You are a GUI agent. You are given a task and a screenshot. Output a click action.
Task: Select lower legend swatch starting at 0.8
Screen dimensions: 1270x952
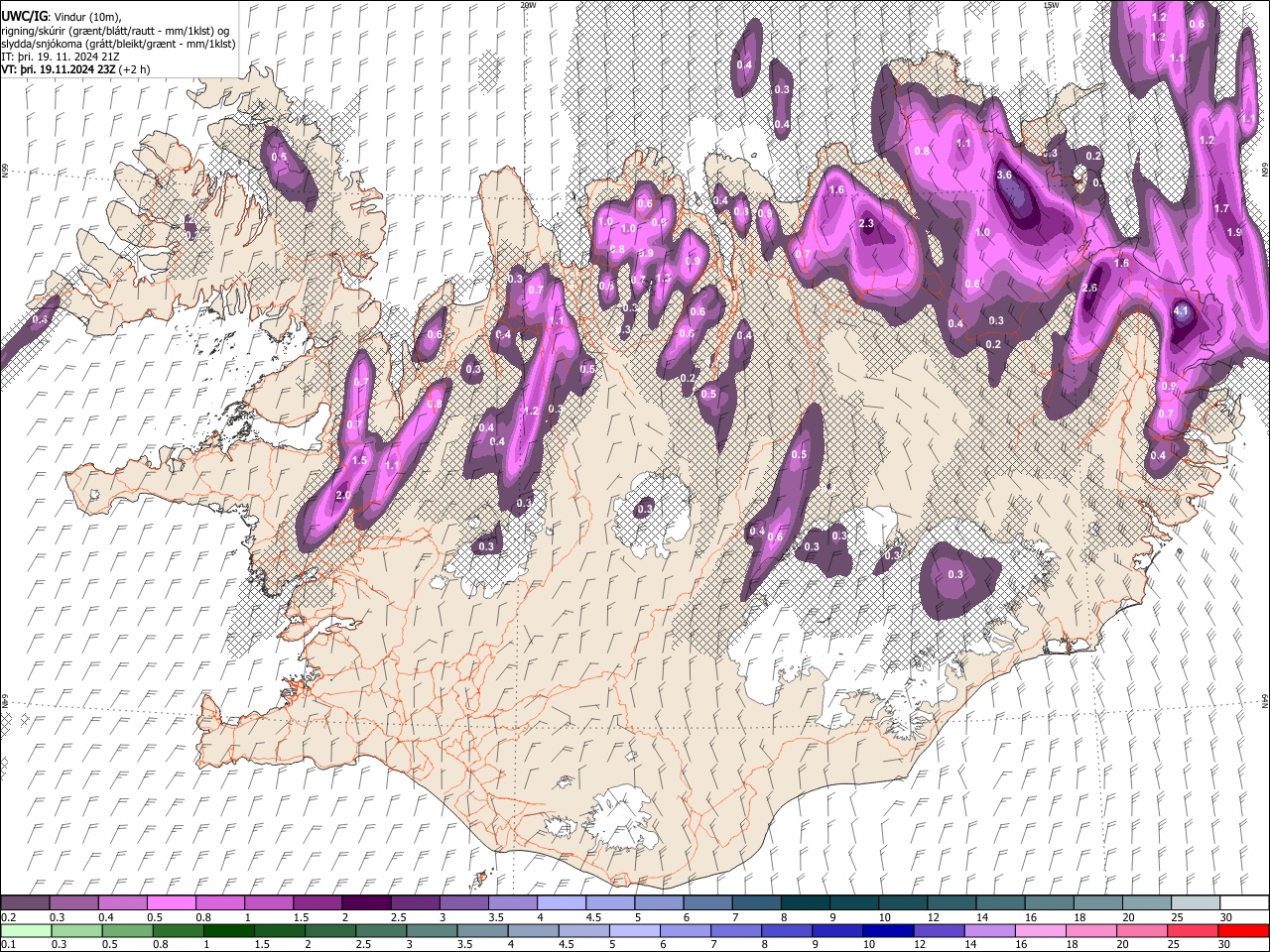click(178, 930)
